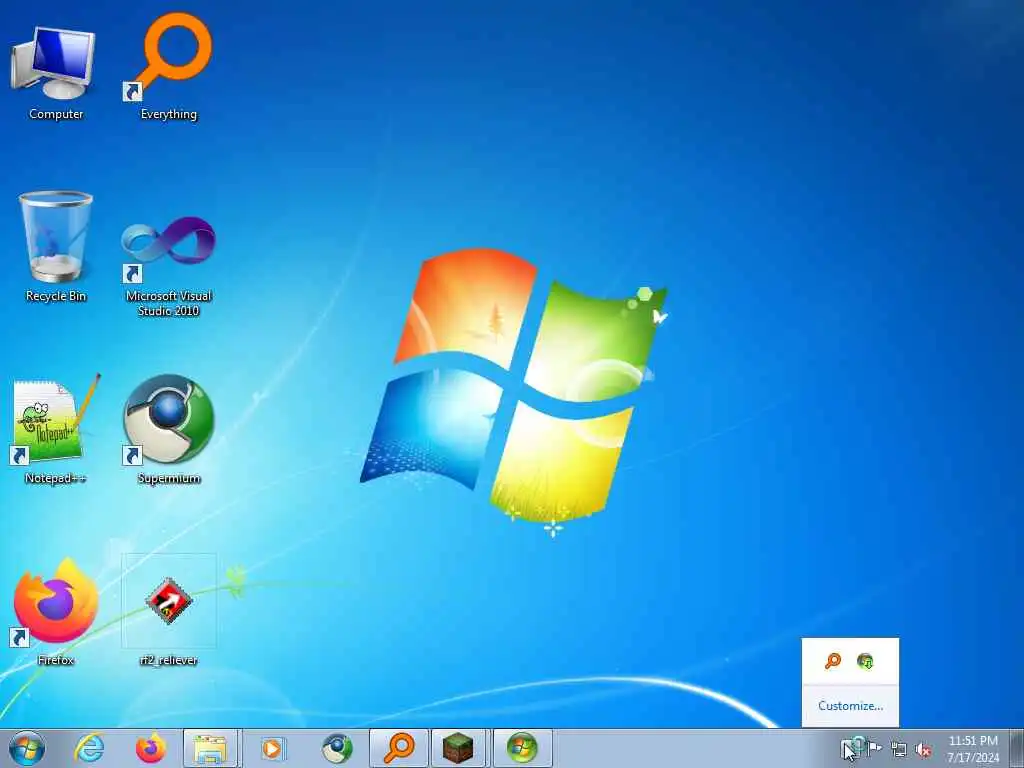Open Windows Media Player taskbar icon
Viewport: 1024px width, 768px height.
(x=272, y=748)
